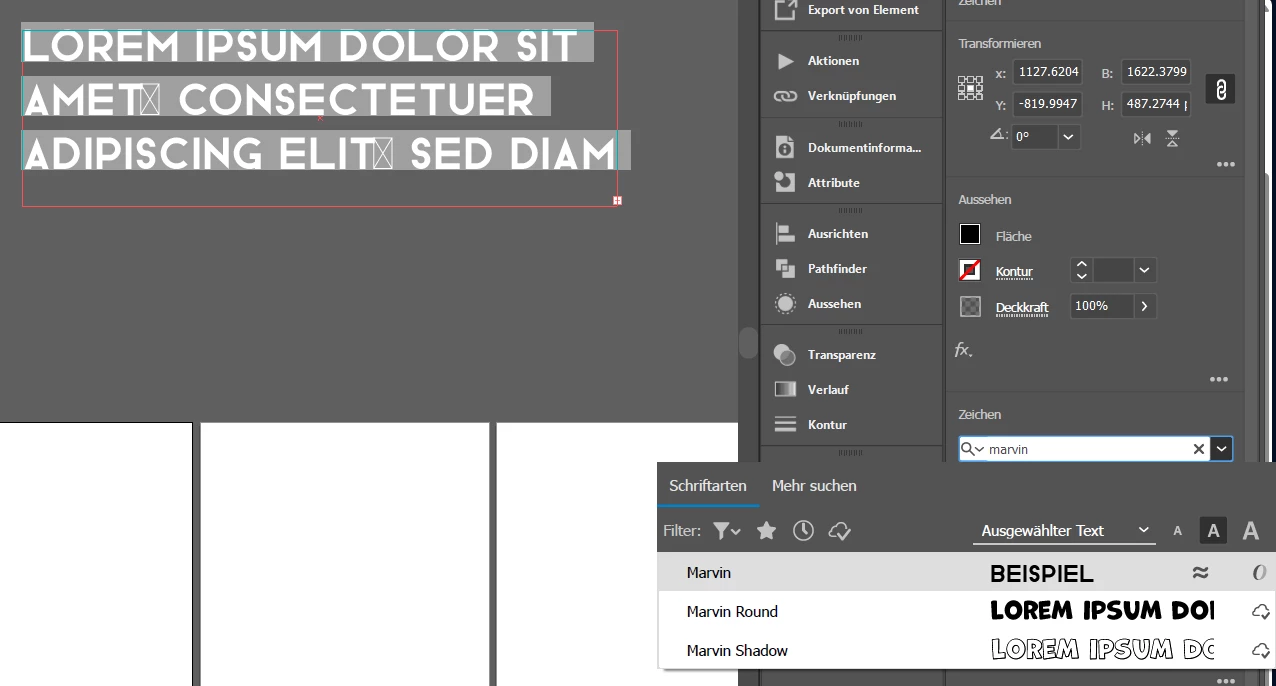Select the Marvin Shadow font
Viewport: 1276px width, 686px height.
click(x=966, y=650)
